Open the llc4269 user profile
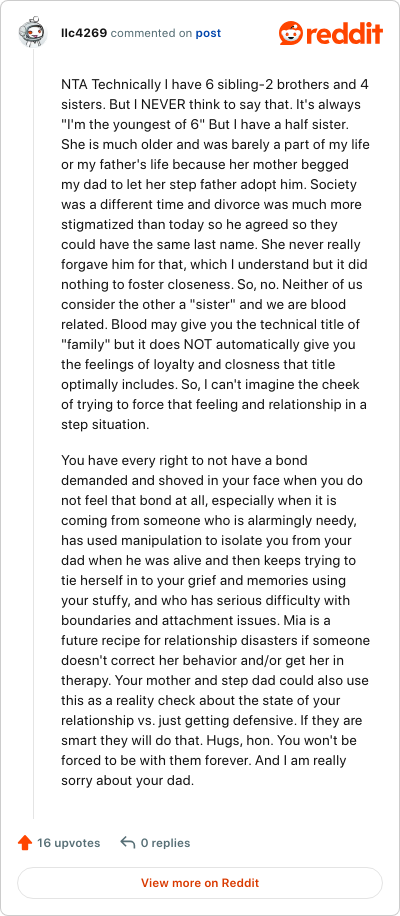Image resolution: width=400 pixels, height=916 pixels. click(x=84, y=33)
